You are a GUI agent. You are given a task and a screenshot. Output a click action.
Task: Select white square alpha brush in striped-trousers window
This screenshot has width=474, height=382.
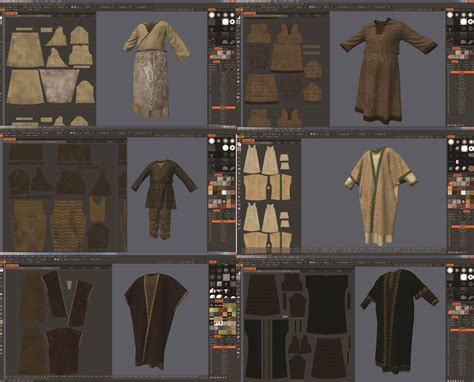pos(226,147)
